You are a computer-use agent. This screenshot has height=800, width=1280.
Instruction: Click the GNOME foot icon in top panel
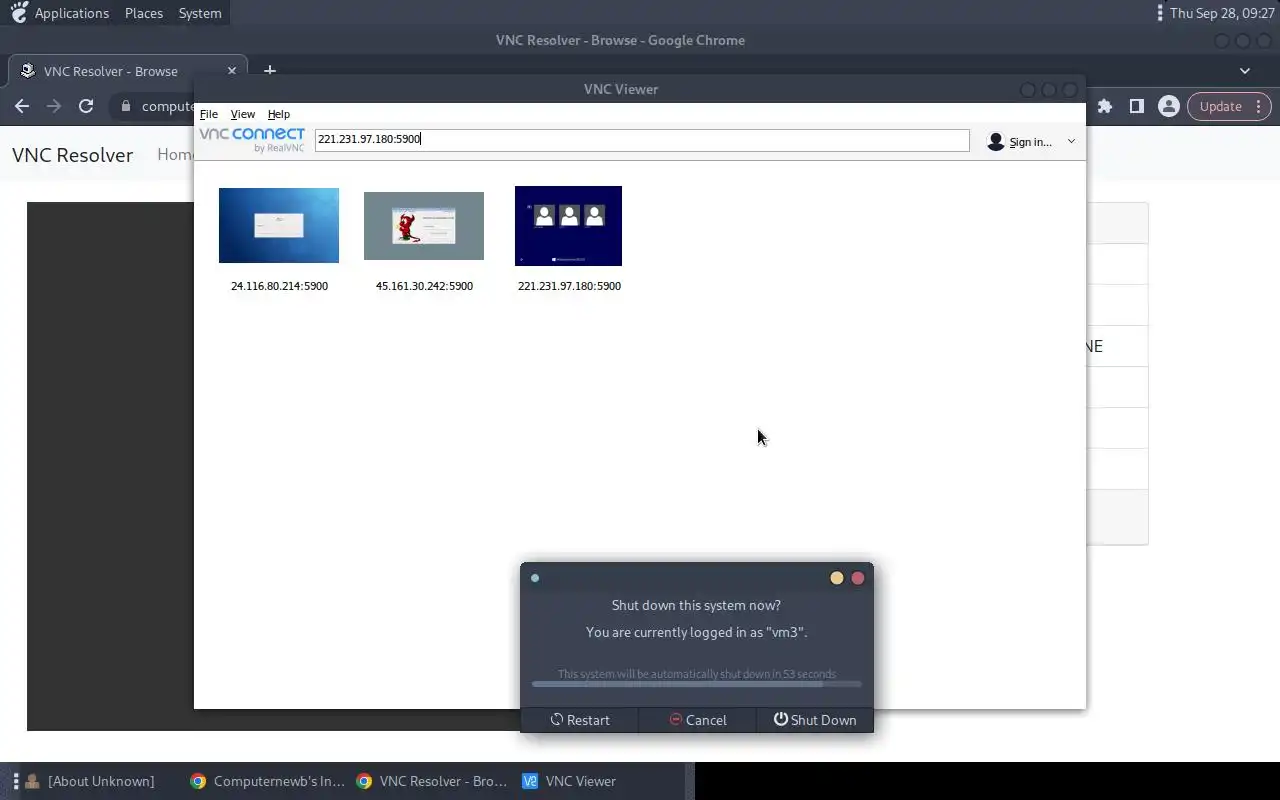(x=18, y=13)
